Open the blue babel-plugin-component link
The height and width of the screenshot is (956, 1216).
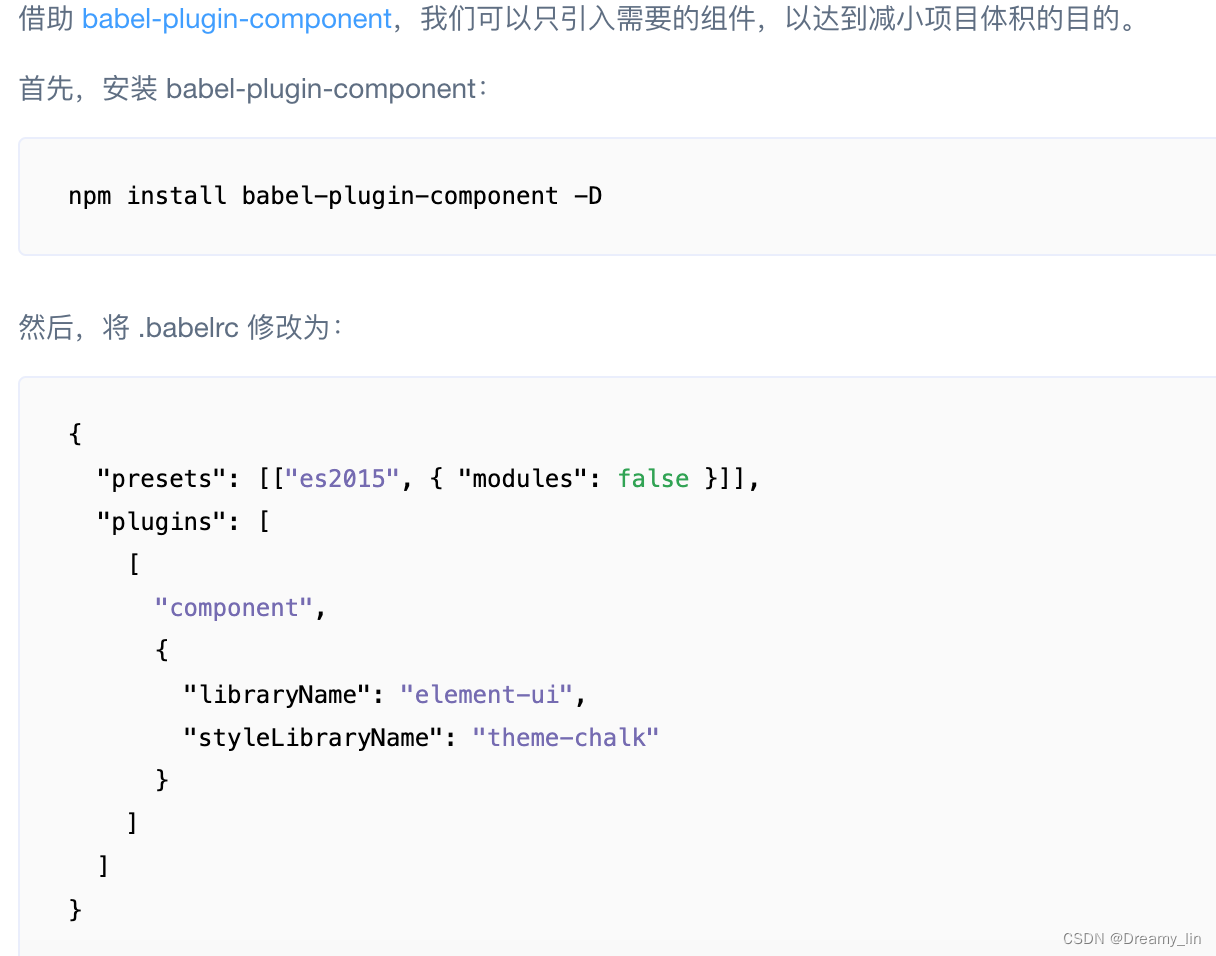(x=237, y=19)
